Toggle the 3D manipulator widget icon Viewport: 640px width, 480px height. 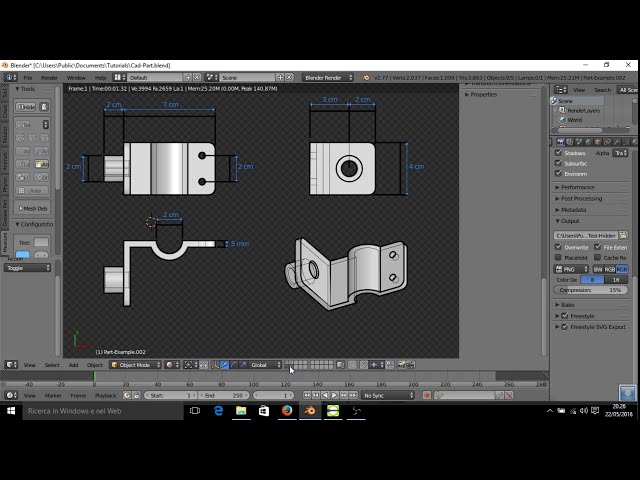tap(215, 365)
